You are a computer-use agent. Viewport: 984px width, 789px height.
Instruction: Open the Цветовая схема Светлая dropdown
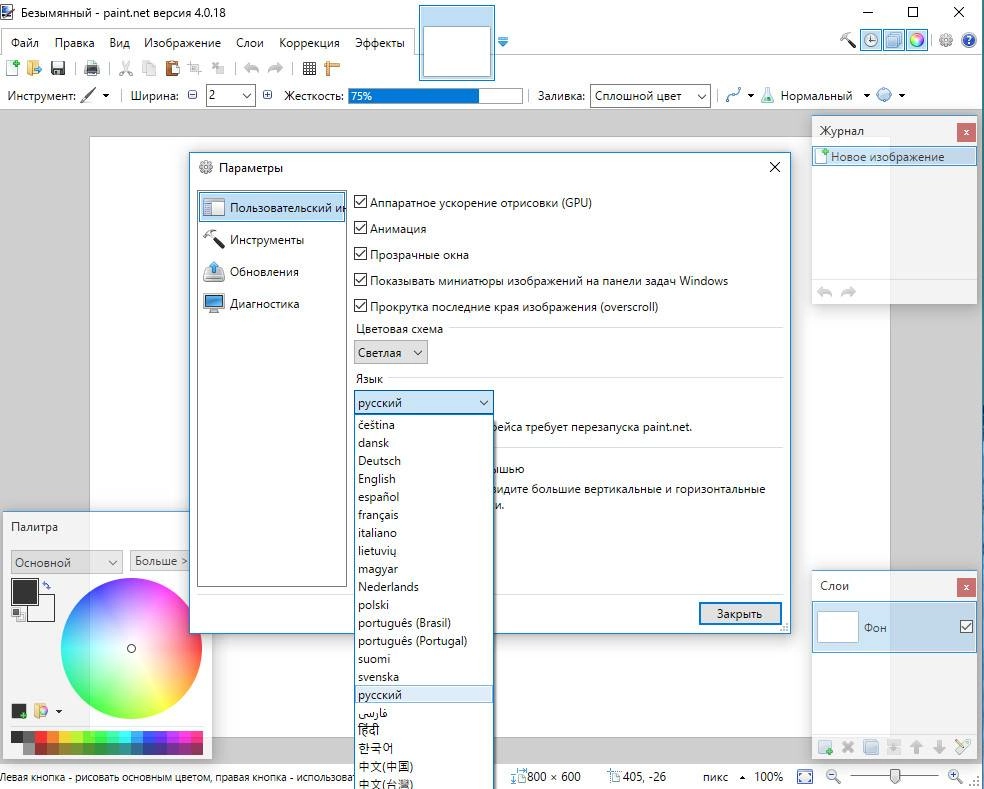[x=391, y=353]
